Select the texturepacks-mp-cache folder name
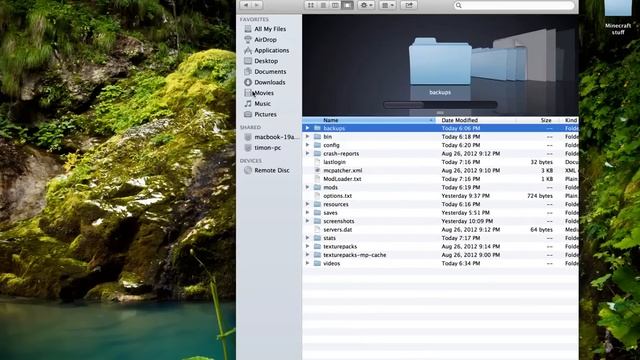 (355, 255)
